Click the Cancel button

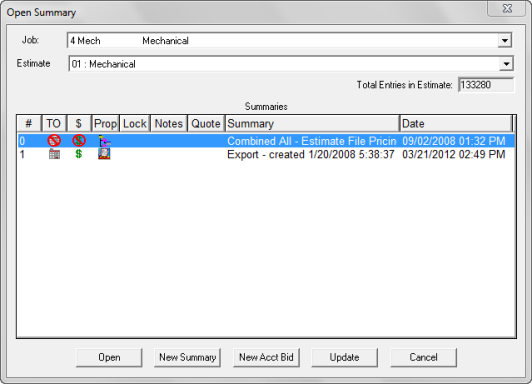(423, 358)
